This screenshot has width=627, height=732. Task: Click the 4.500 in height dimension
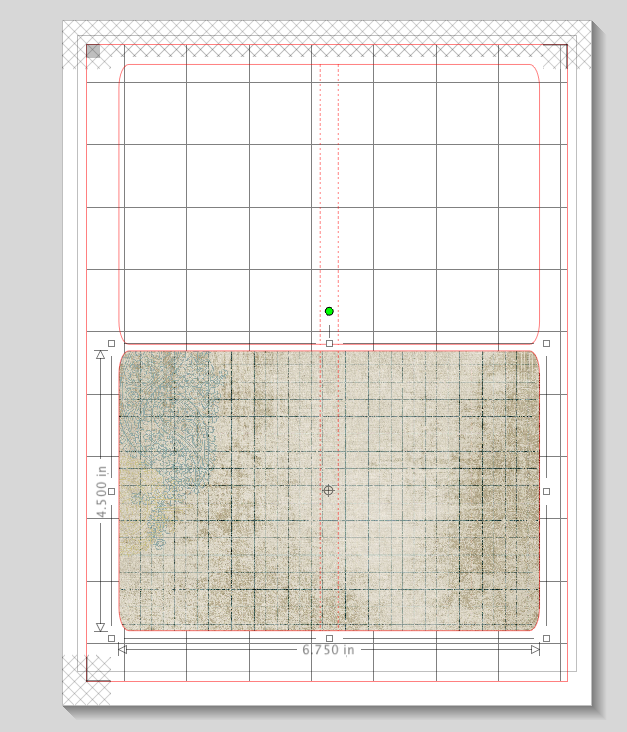point(101,492)
